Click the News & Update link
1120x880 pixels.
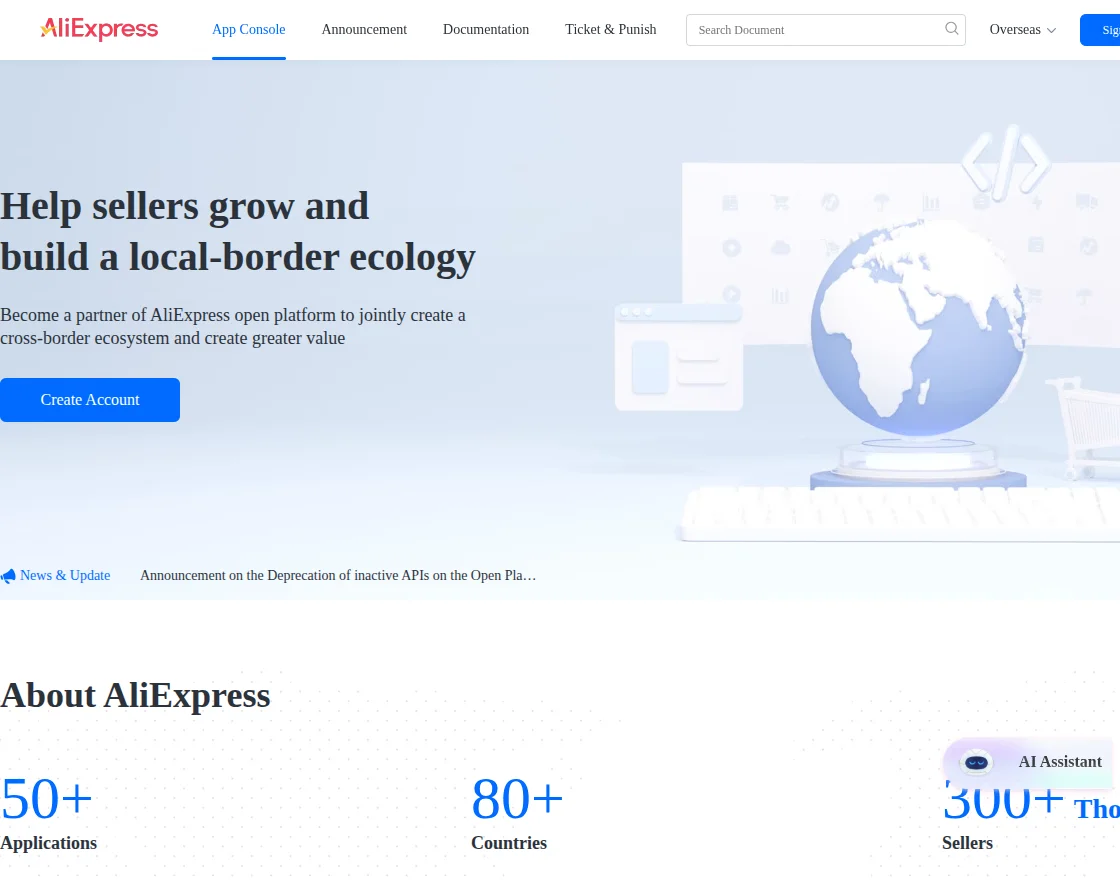click(x=65, y=575)
